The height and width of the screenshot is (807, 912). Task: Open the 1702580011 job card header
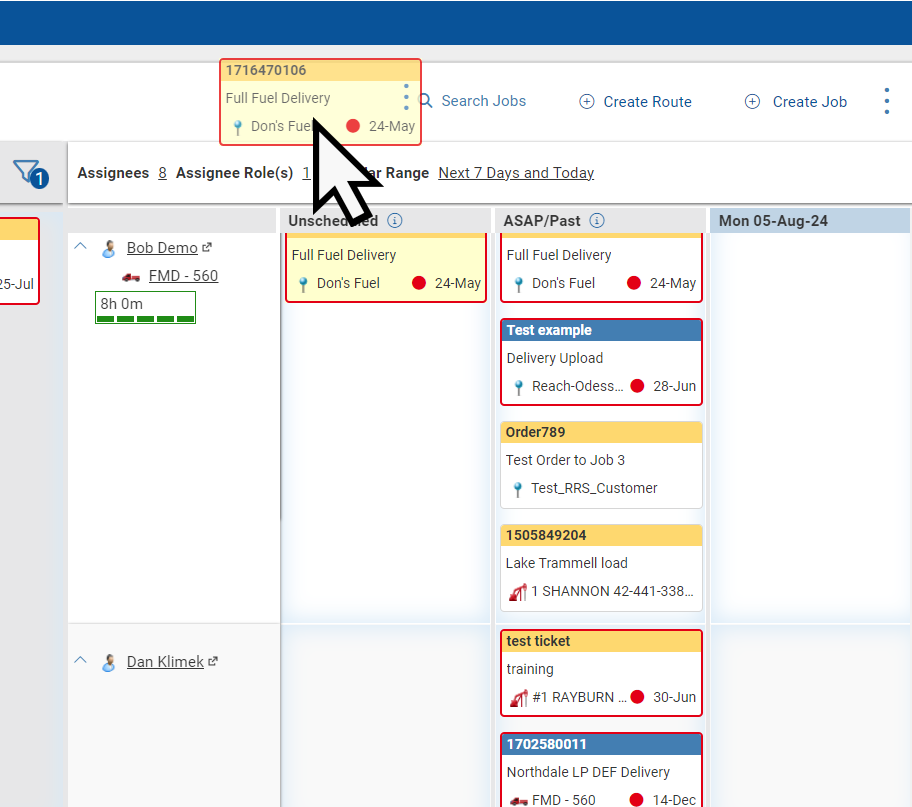(x=601, y=744)
